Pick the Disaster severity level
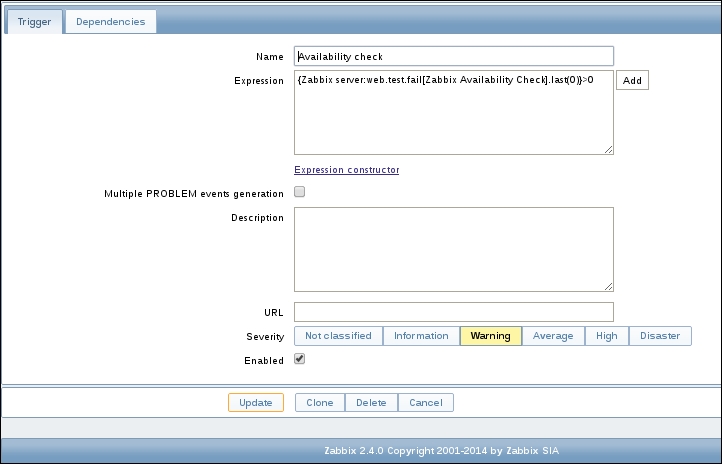 (x=660, y=336)
